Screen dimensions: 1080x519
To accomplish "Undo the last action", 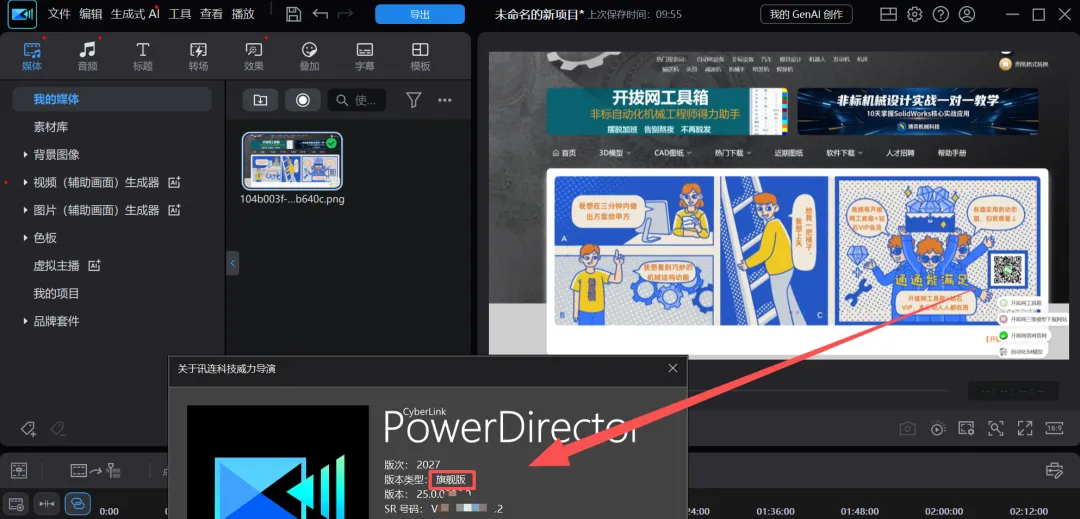I will tap(320, 14).
